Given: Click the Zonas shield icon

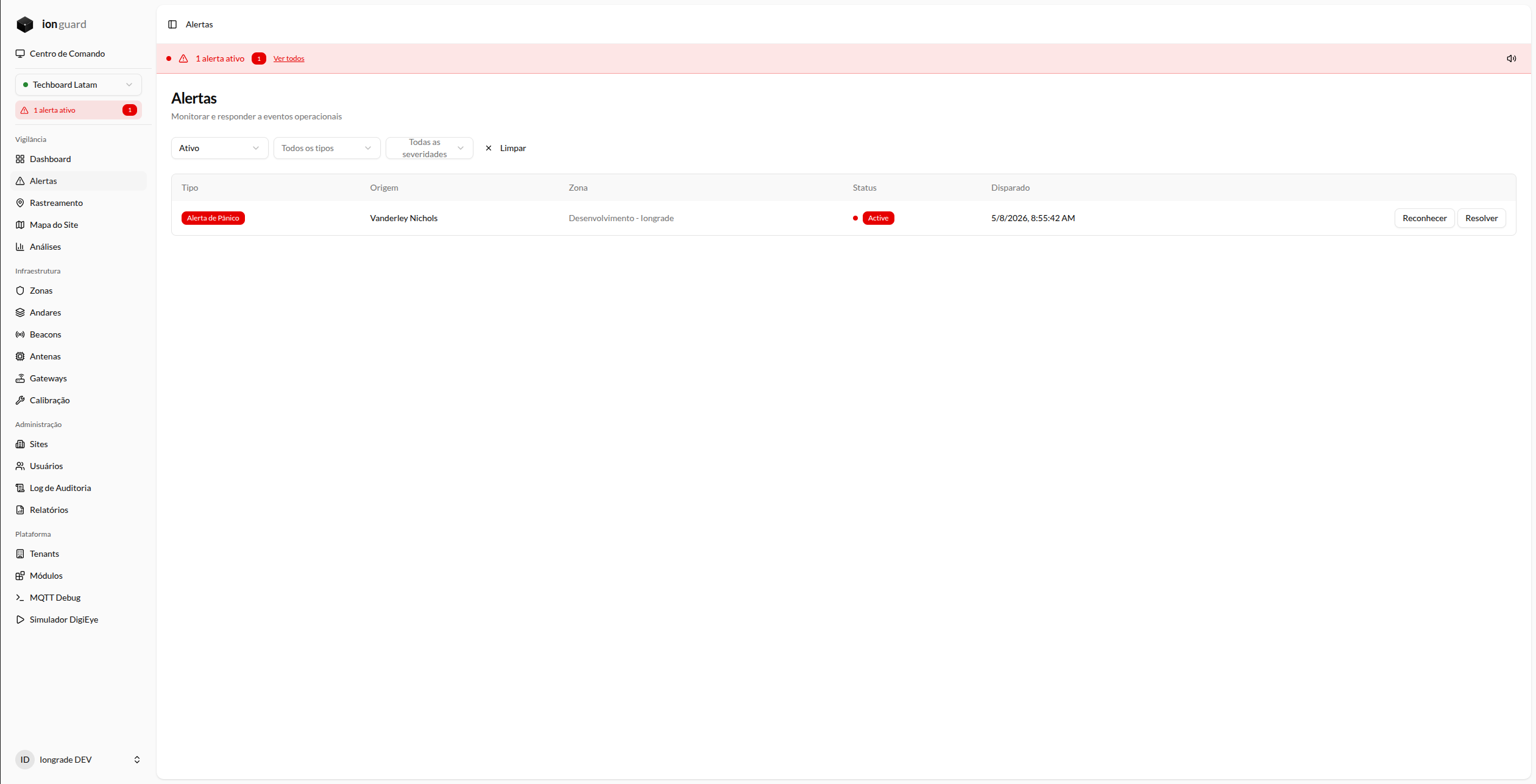Looking at the screenshot, I should coord(20,291).
